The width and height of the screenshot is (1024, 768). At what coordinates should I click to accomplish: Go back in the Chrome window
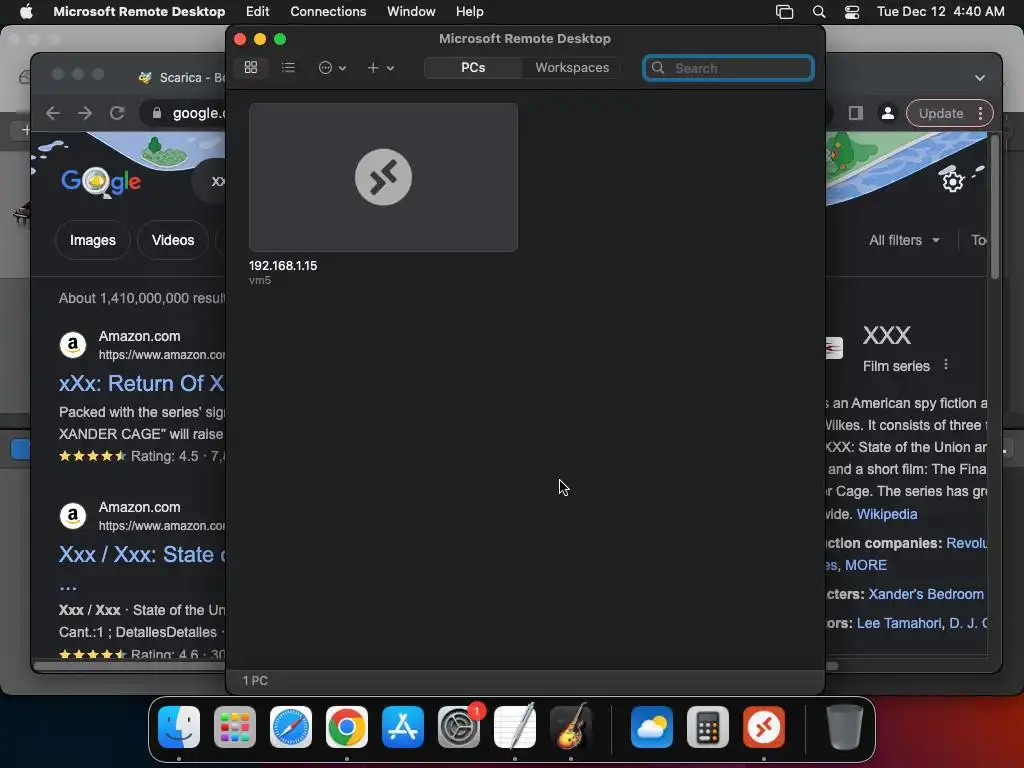(53, 113)
